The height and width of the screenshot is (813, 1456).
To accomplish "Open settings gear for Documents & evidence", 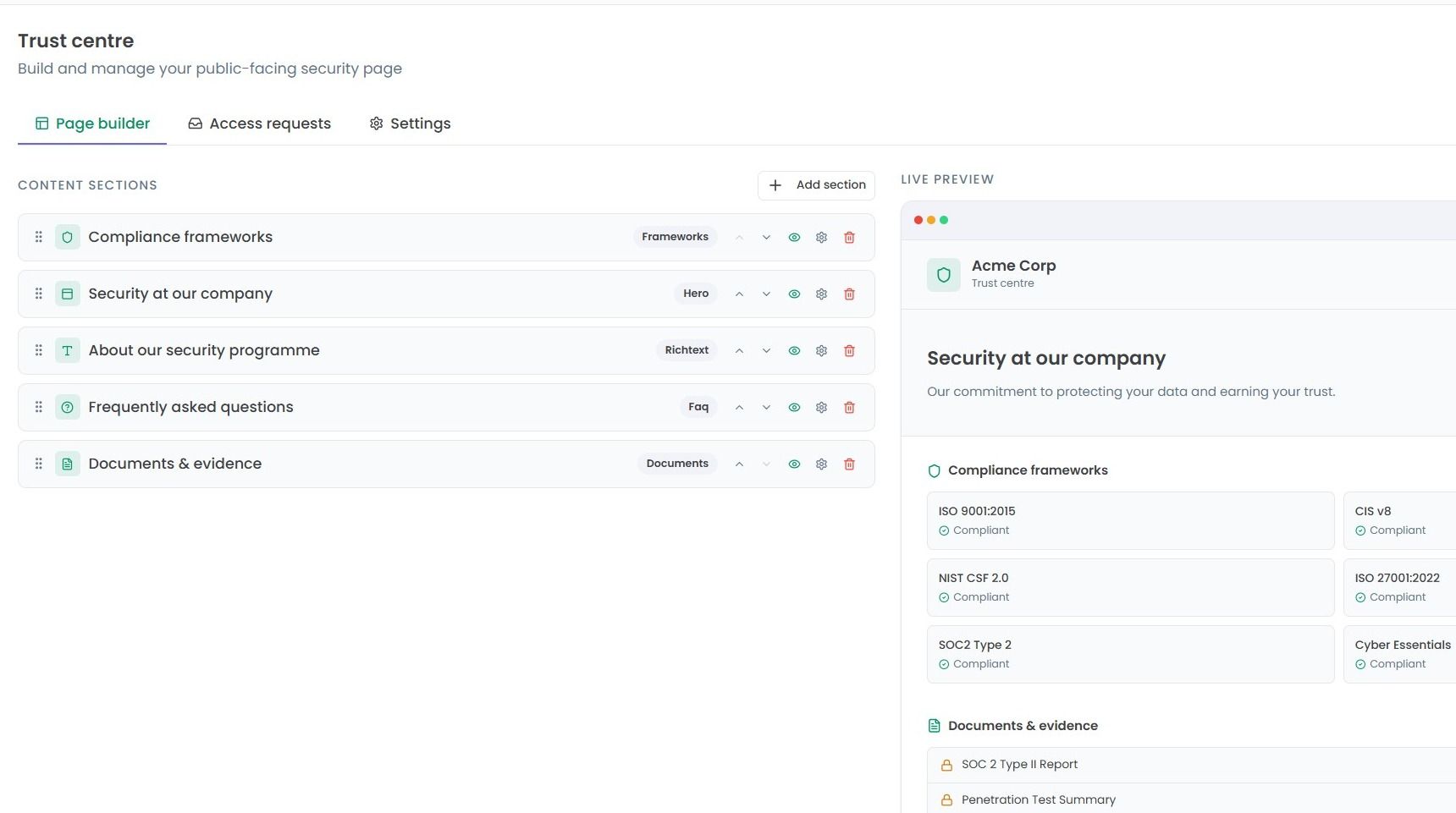I will [821, 464].
